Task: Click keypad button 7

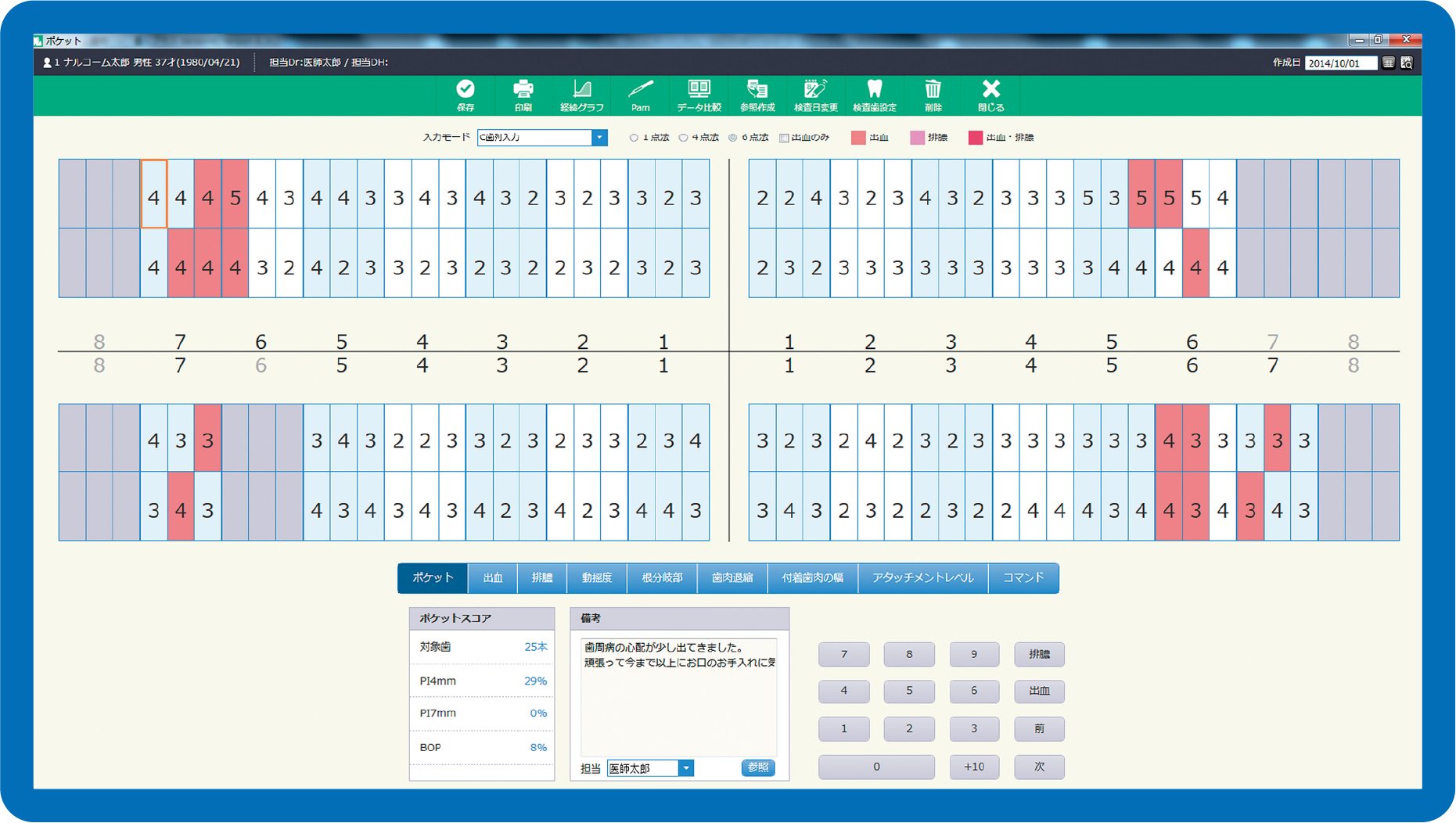Action: (843, 654)
